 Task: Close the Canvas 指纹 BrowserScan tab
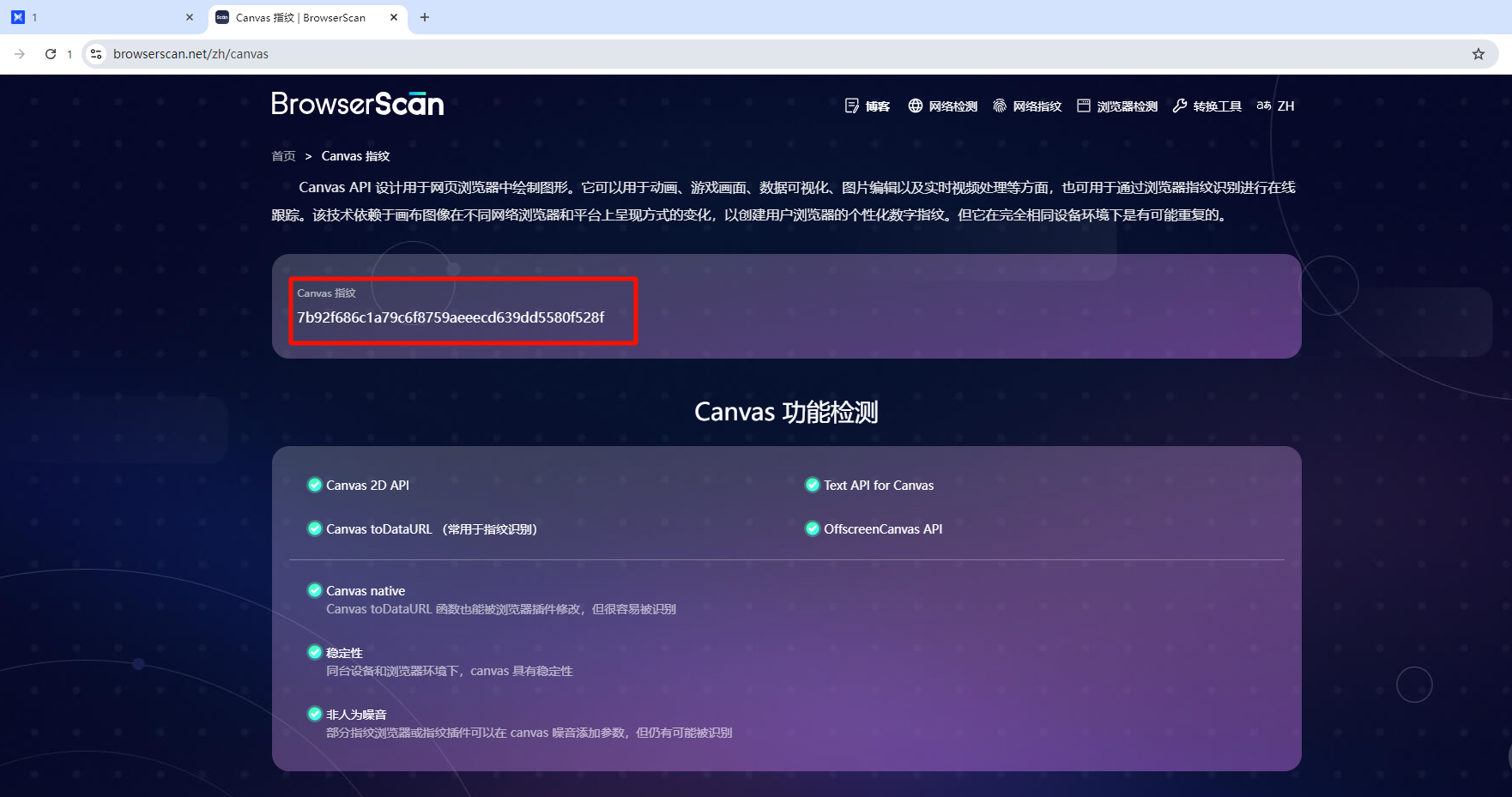tap(394, 17)
